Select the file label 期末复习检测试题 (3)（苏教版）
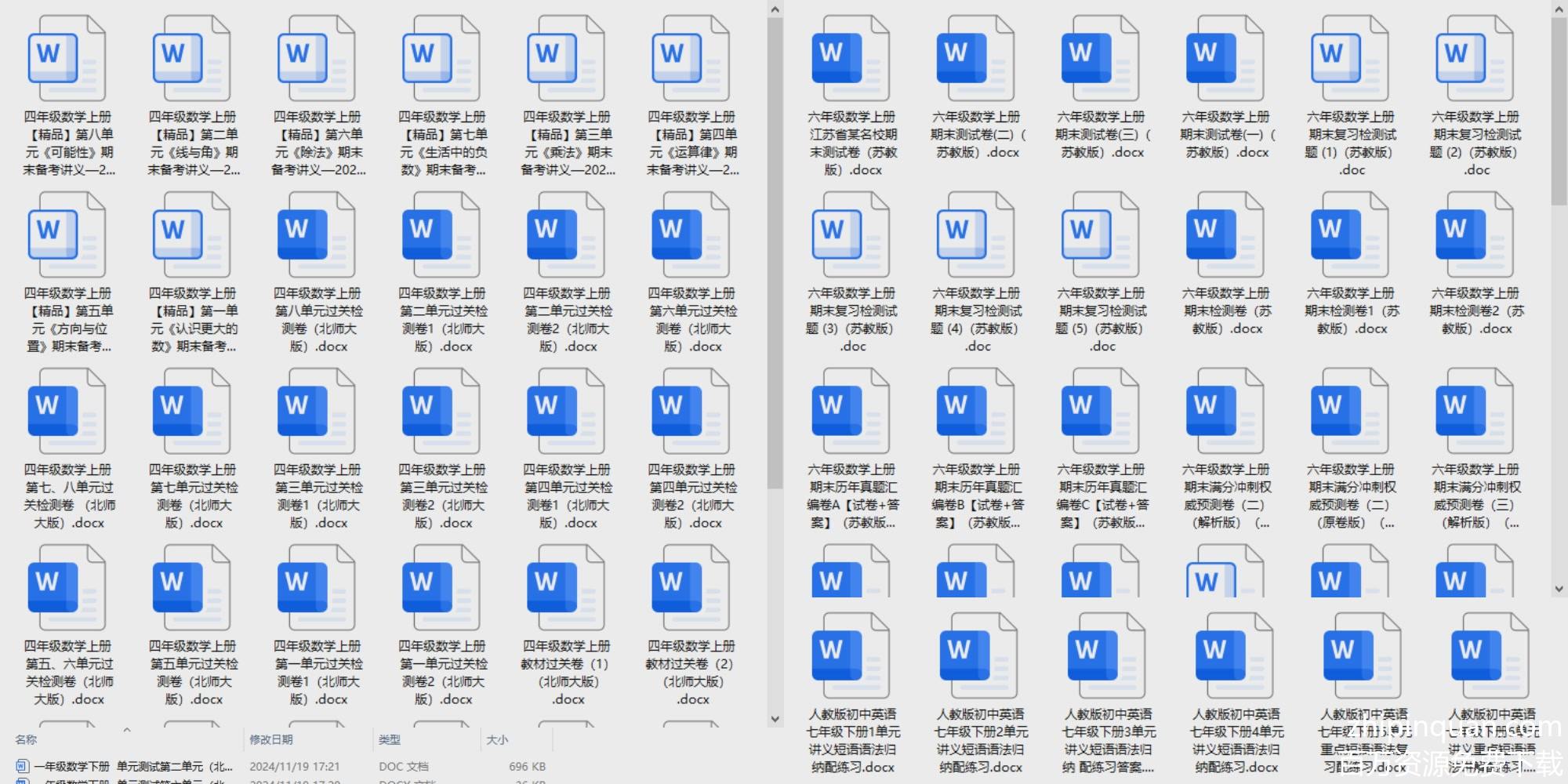The width and height of the screenshot is (1568, 784). click(851, 320)
